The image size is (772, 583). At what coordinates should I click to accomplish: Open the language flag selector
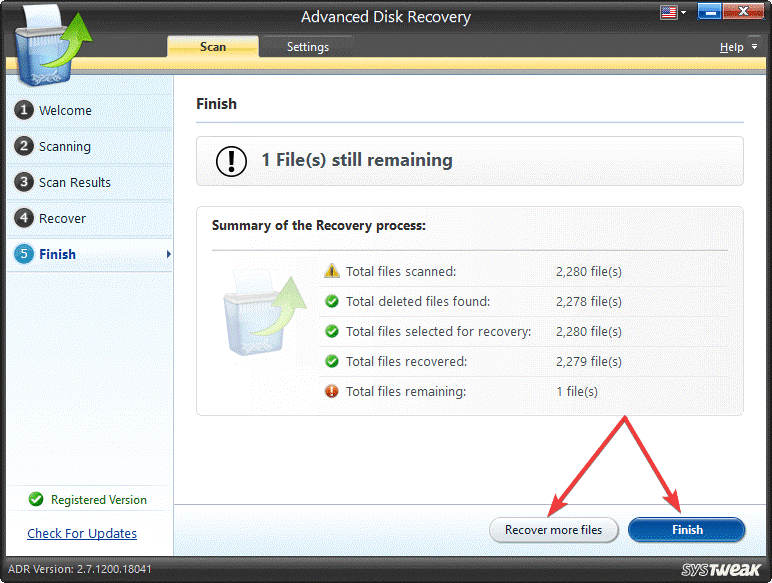[x=673, y=12]
